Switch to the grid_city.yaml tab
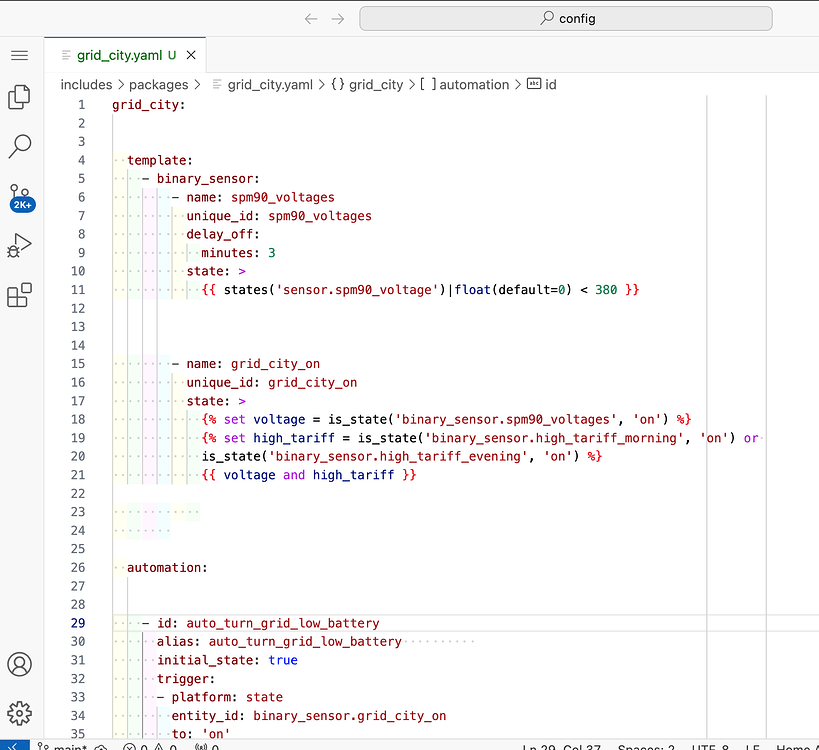 118,55
